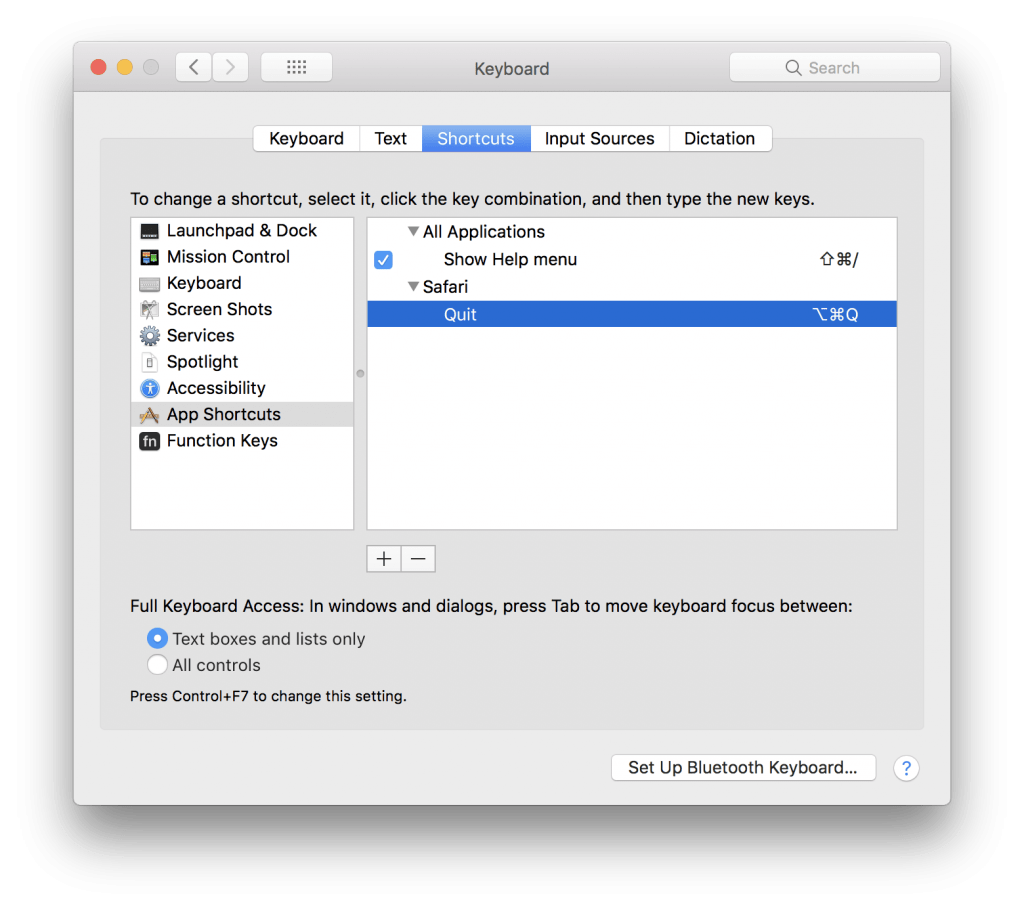Click the Services gear icon
Image resolution: width=1024 pixels, height=910 pixels.
150,336
